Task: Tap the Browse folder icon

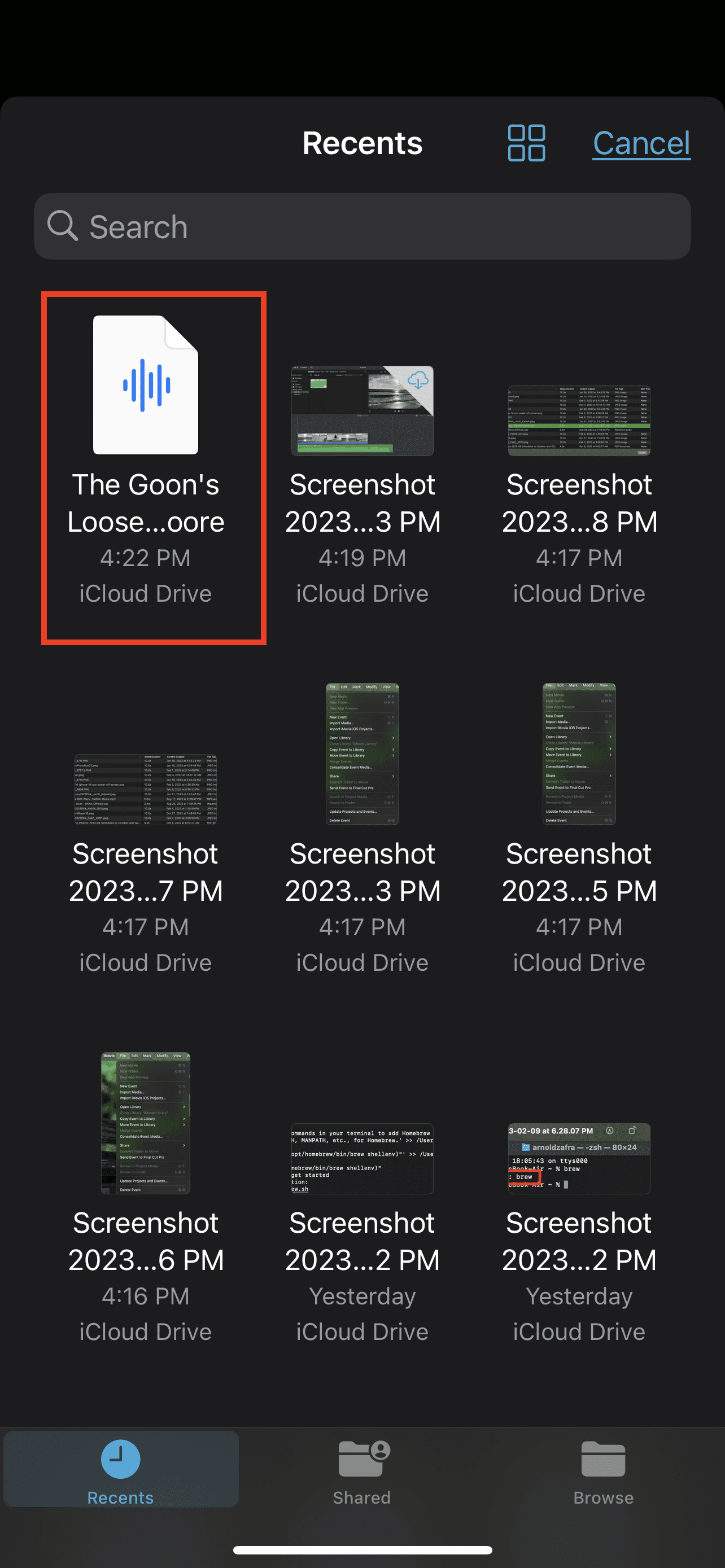Action: point(603,1458)
